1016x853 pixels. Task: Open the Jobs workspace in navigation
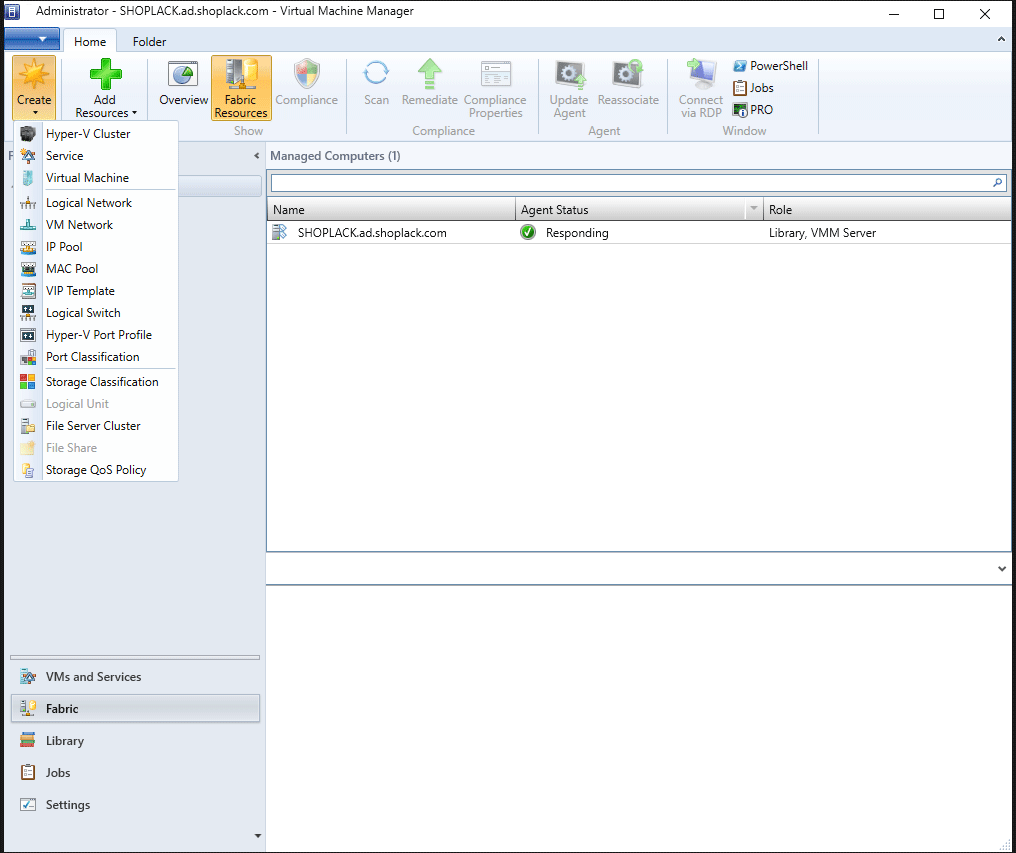(135, 773)
